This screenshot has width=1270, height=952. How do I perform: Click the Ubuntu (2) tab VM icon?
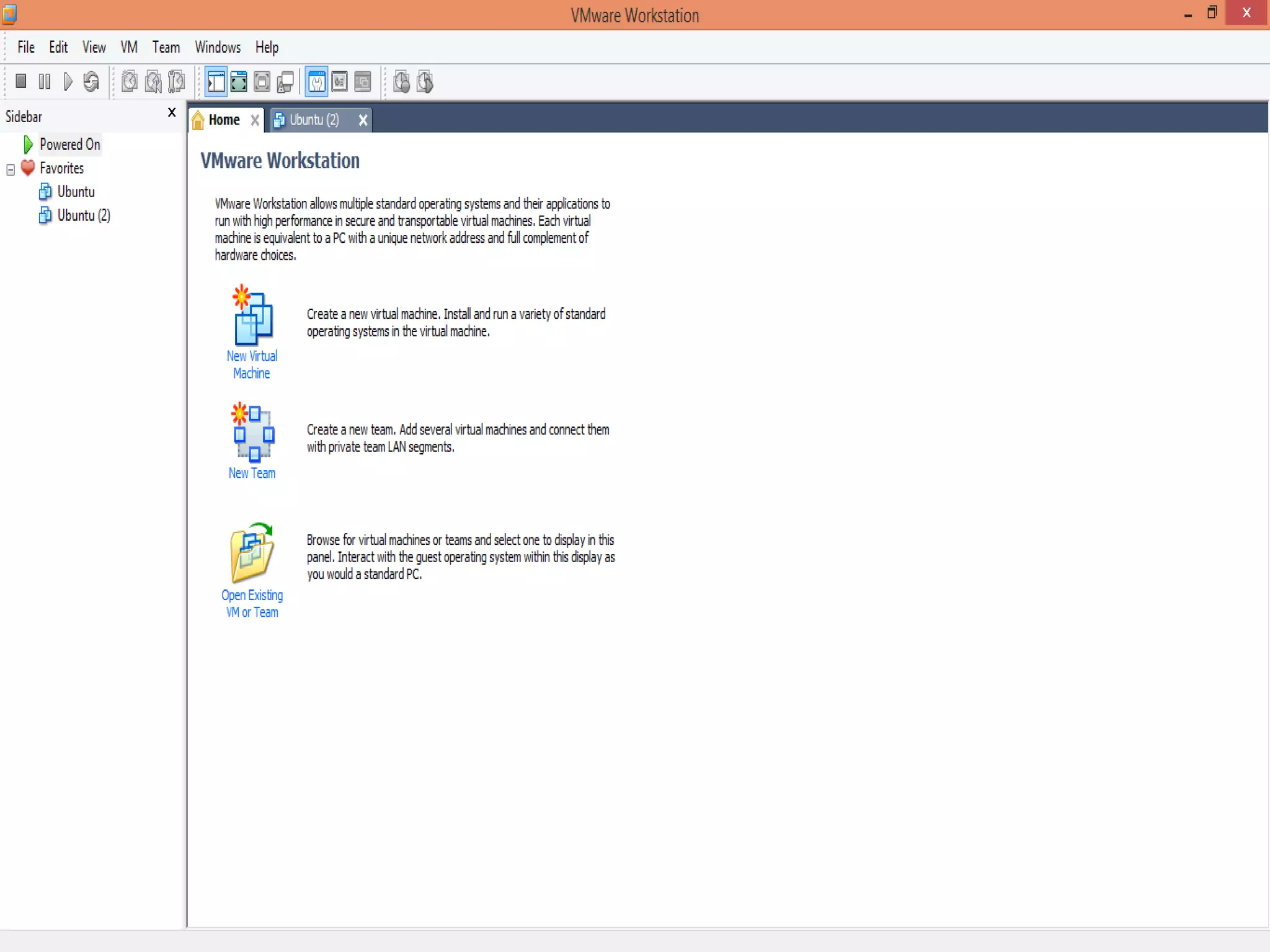coord(279,120)
